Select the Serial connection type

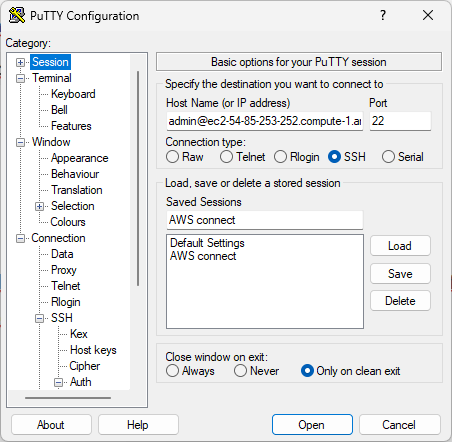pos(403,157)
